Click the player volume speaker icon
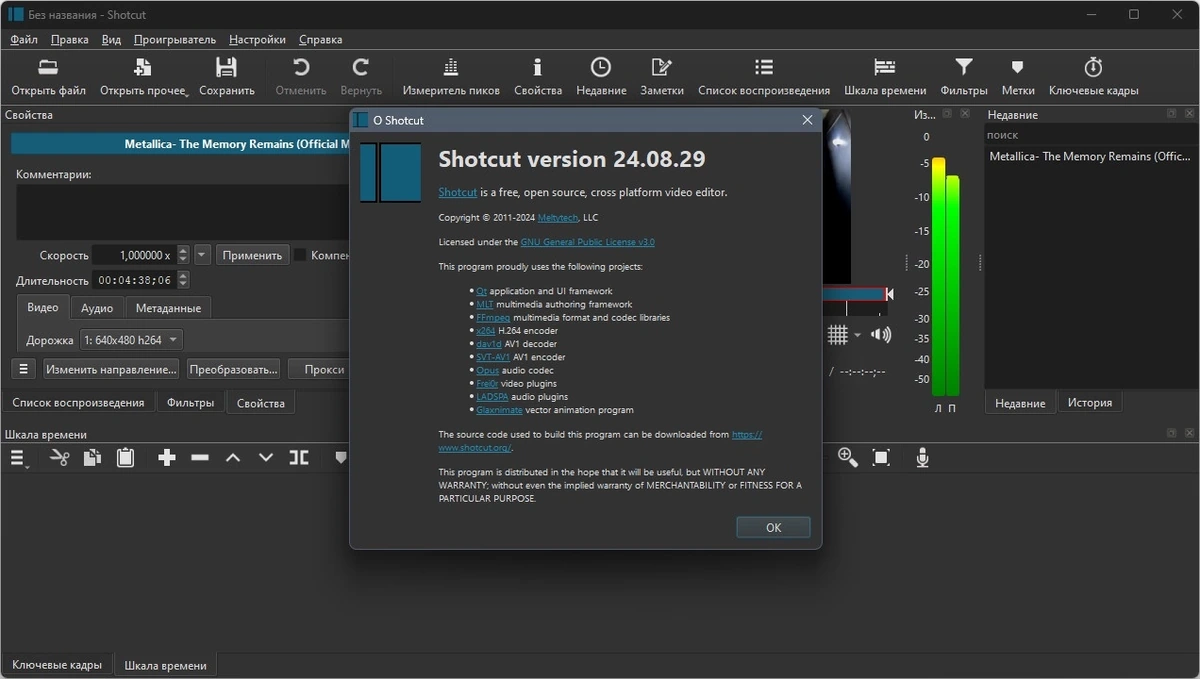 click(x=880, y=335)
